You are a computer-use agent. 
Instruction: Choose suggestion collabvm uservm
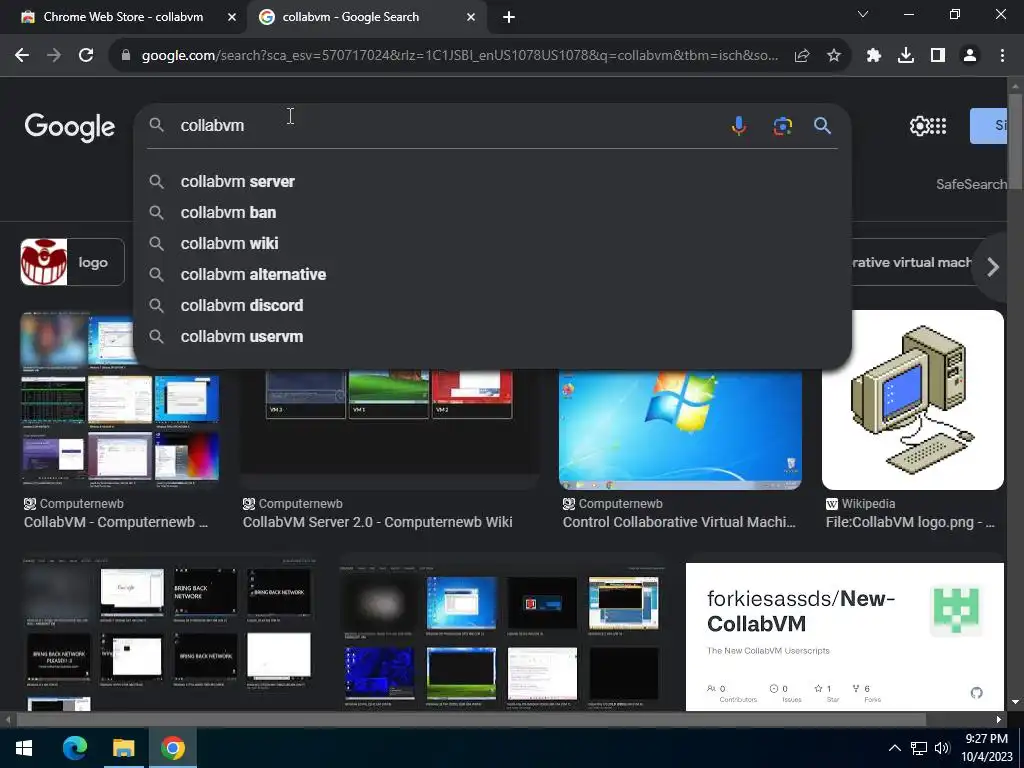tap(492, 336)
